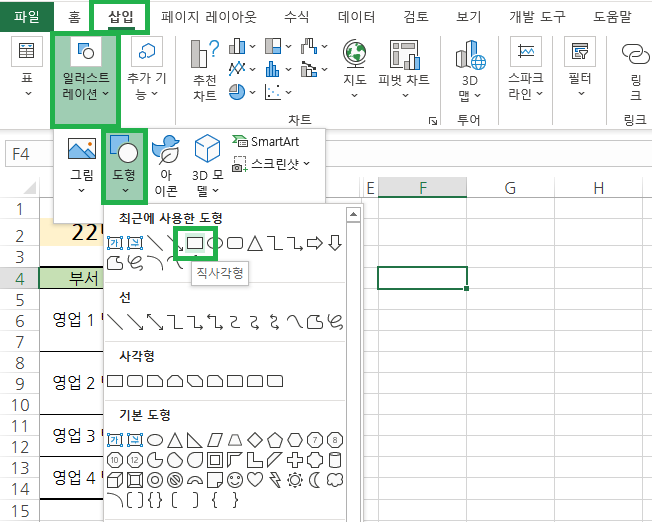
Task: Select the sun shape
Action: tap(295, 480)
